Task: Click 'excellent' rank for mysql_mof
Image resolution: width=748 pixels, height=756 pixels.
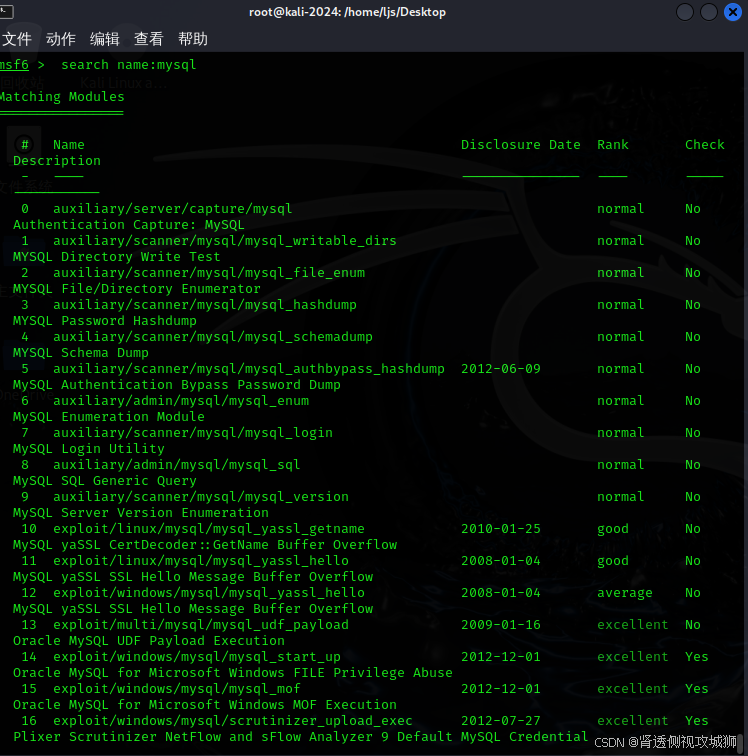Action: 632,688
